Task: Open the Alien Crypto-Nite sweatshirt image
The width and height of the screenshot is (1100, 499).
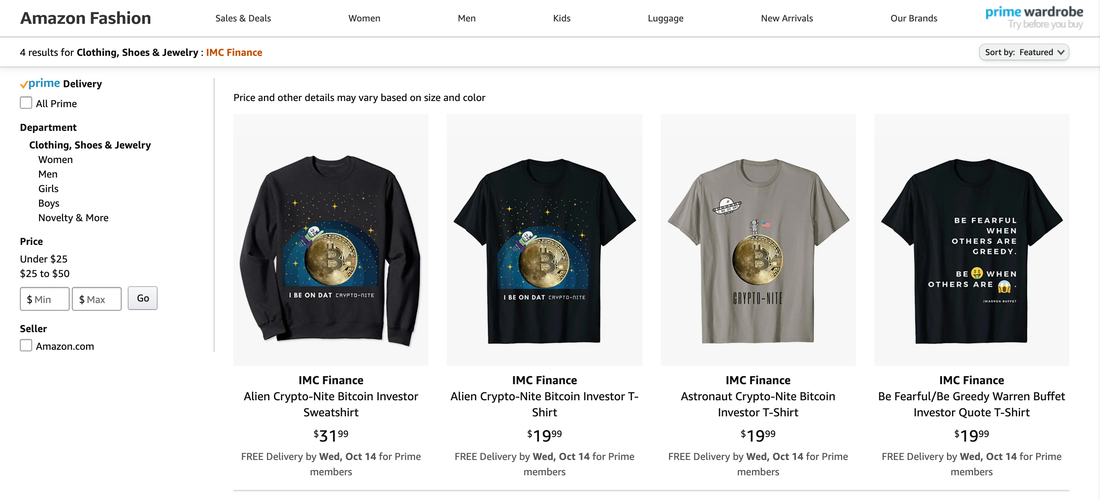Action: pos(331,239)
